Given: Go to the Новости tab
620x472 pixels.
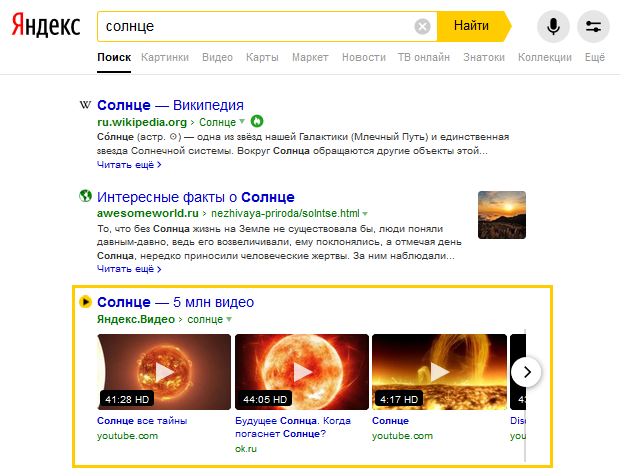Looking at the screenshot, I should (364, 57).
